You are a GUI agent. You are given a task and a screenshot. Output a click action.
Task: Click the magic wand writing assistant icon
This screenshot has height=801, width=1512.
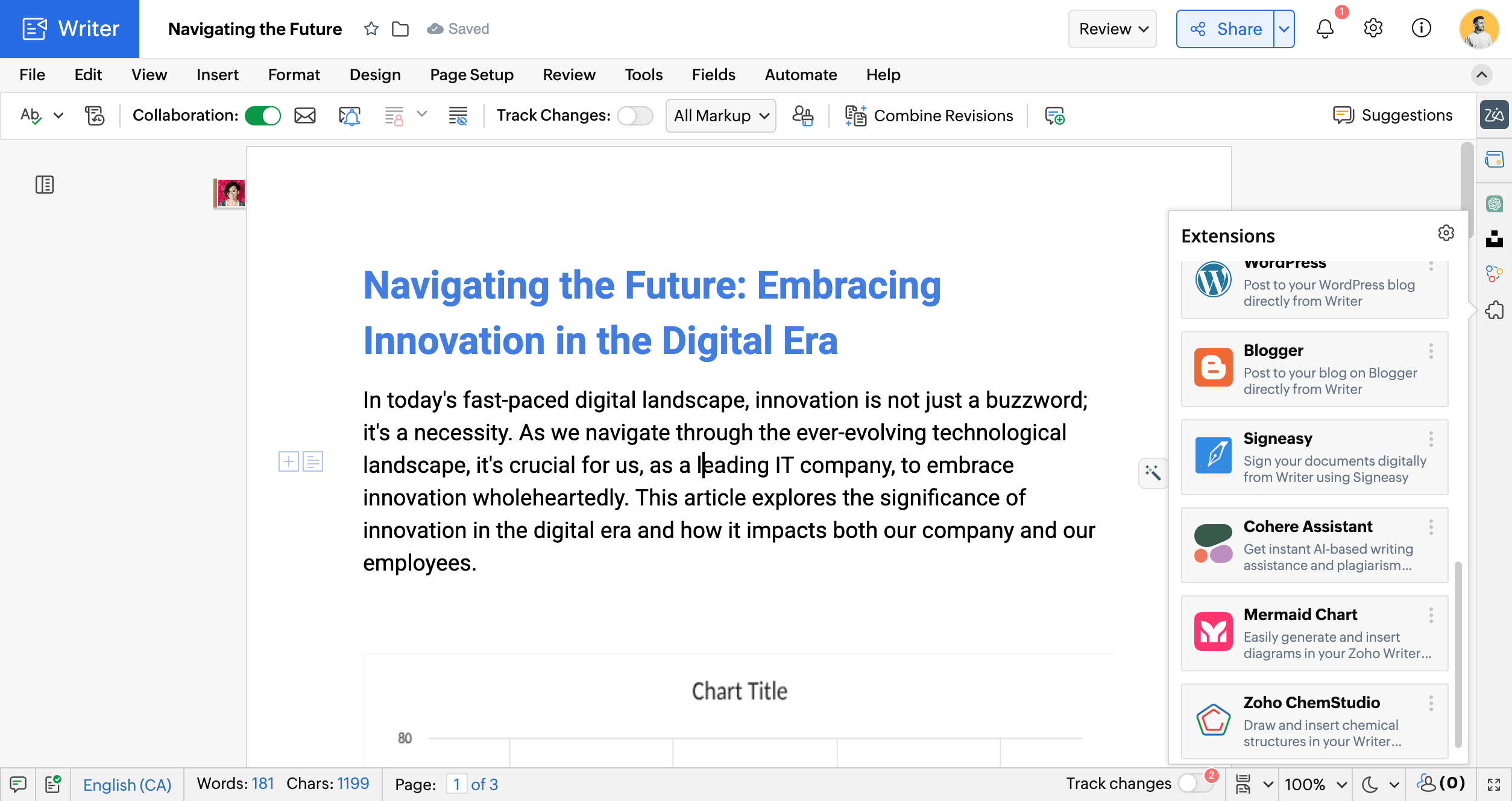1153,472
